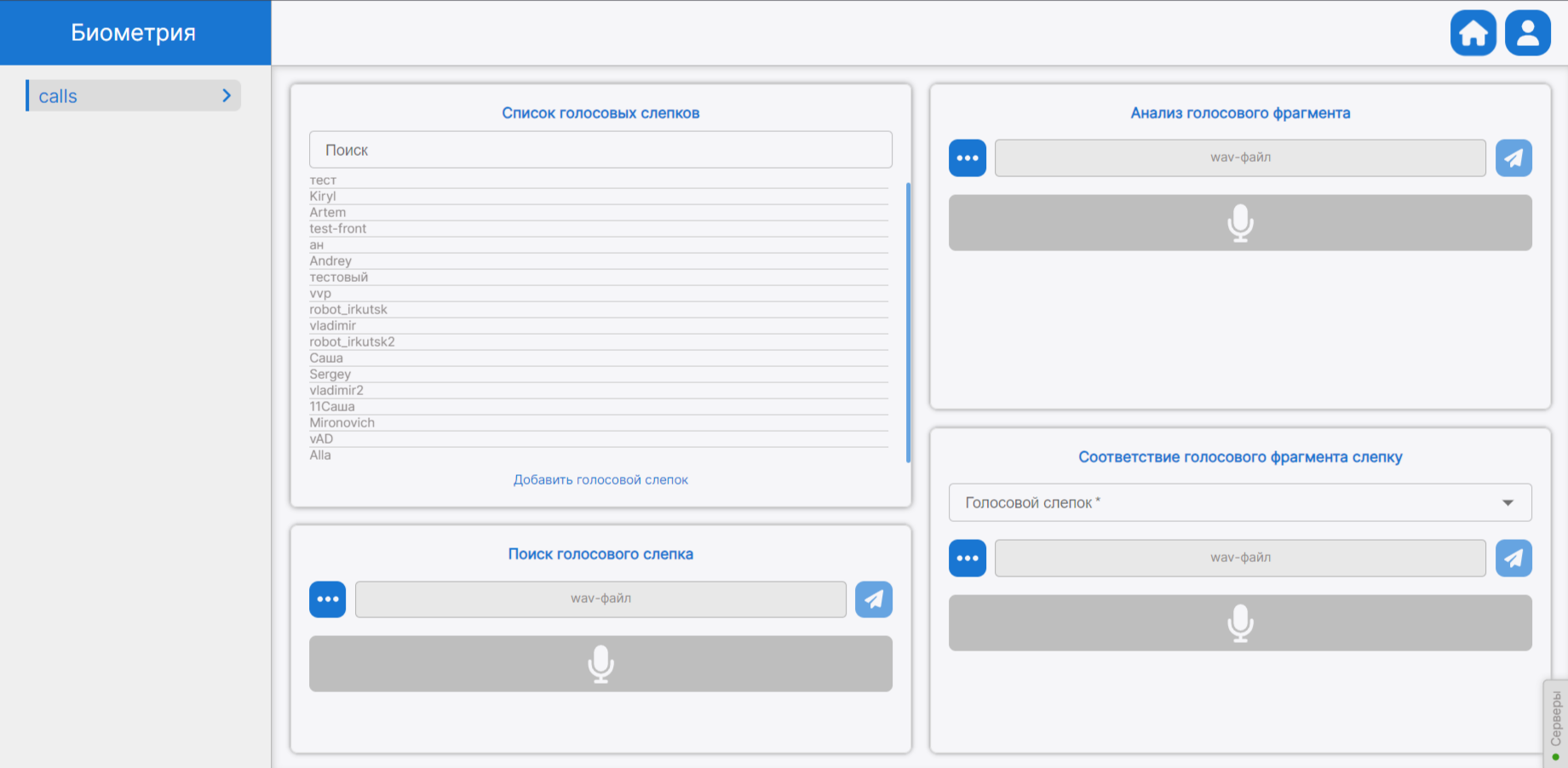Click the voiceprint list scrollbar
Viewport: 1568px width, 768px height.
(908, 322)
